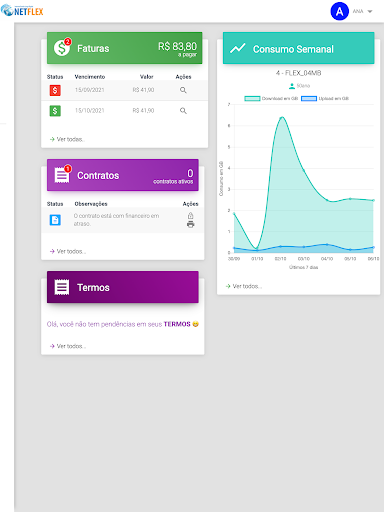
Task: Click the Contratos document icon
Action: pyautogui.click(x=62, y=175)
